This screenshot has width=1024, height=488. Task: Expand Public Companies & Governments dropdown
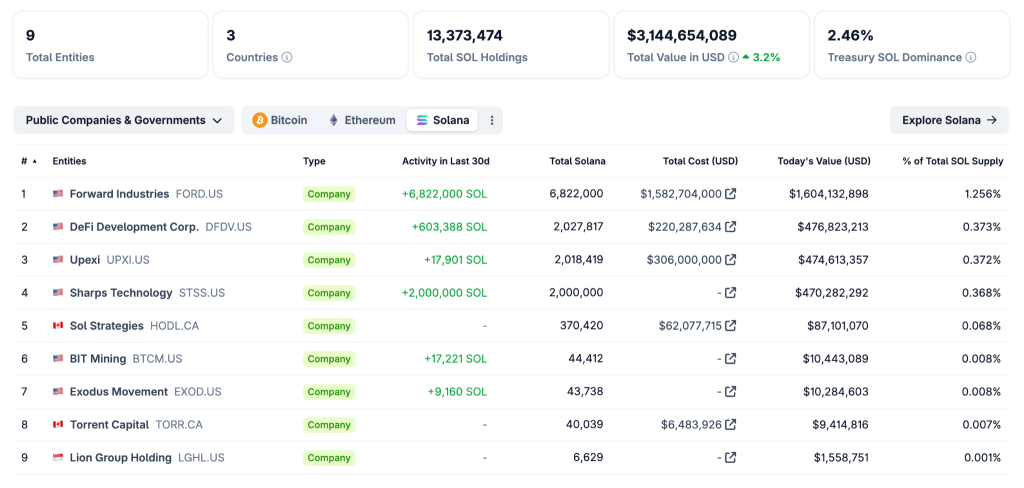point(123,120)
